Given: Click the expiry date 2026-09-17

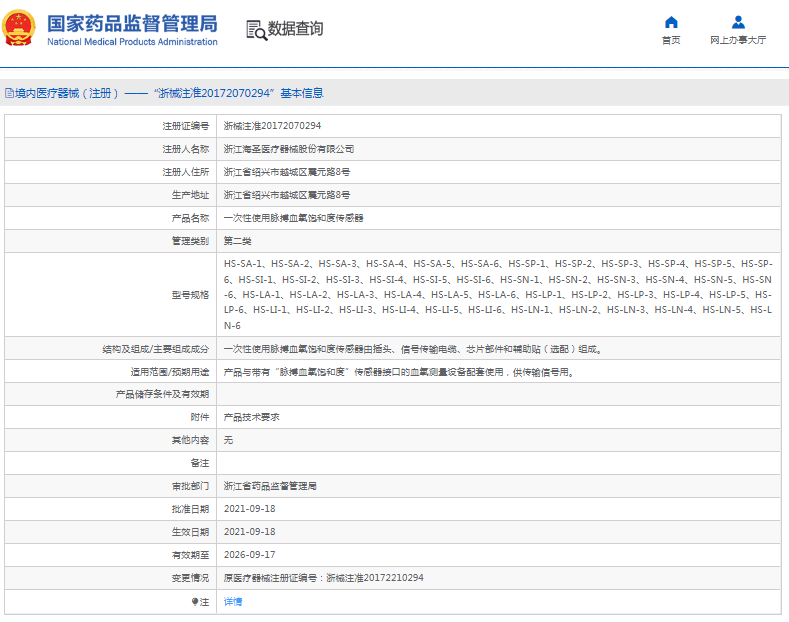Looking at the screenshot, I should pyautogui.click(x=249, y=555).
